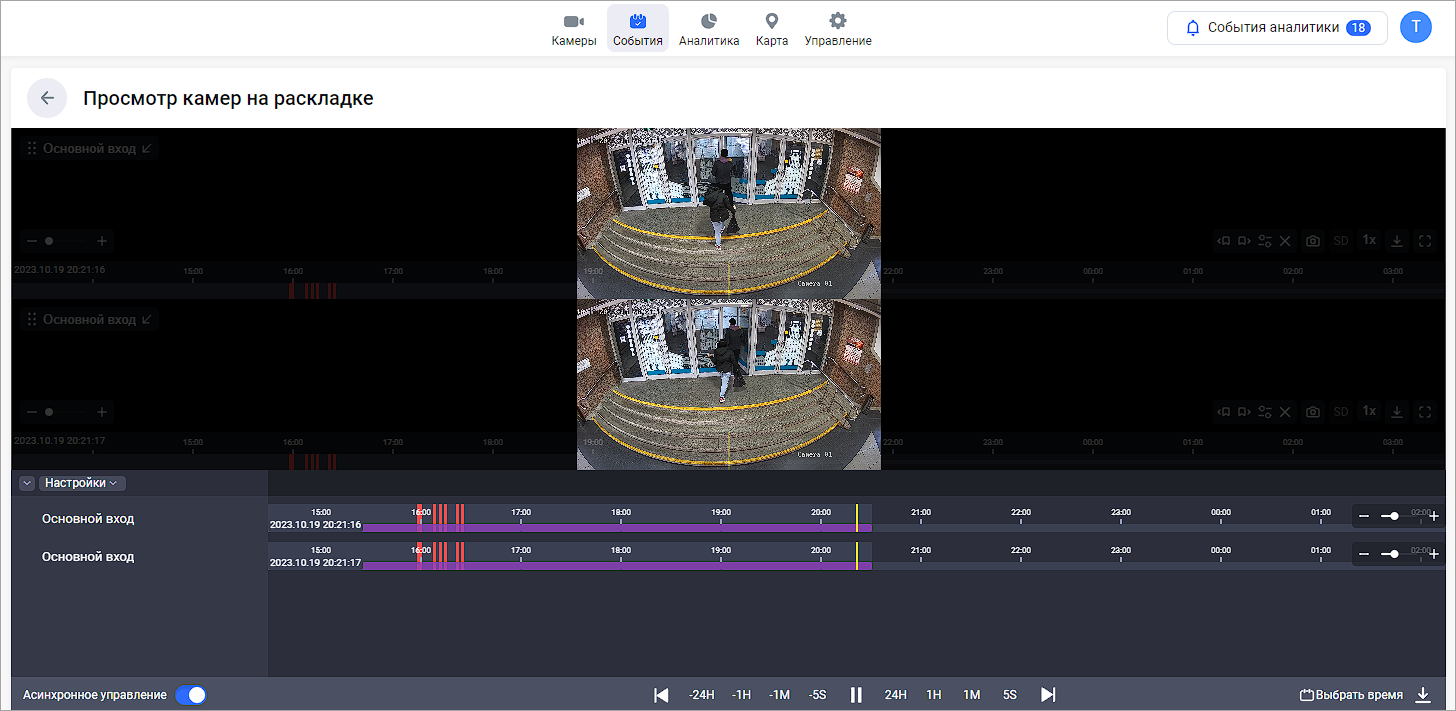Pause playback
This screenshot has height=711, width=1456.
856,695
